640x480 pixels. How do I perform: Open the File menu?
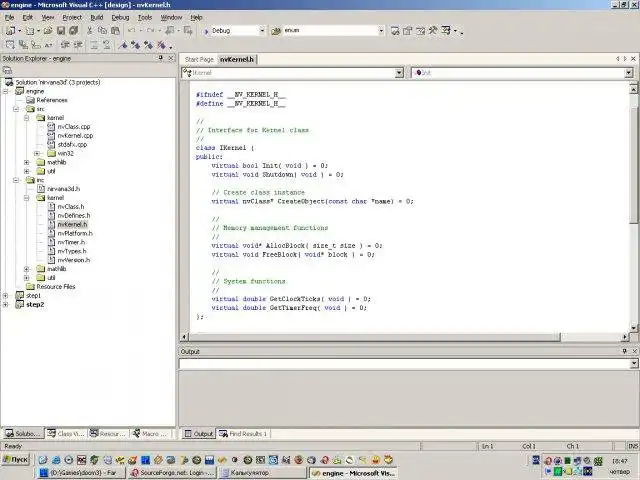(x=9, y=17)
